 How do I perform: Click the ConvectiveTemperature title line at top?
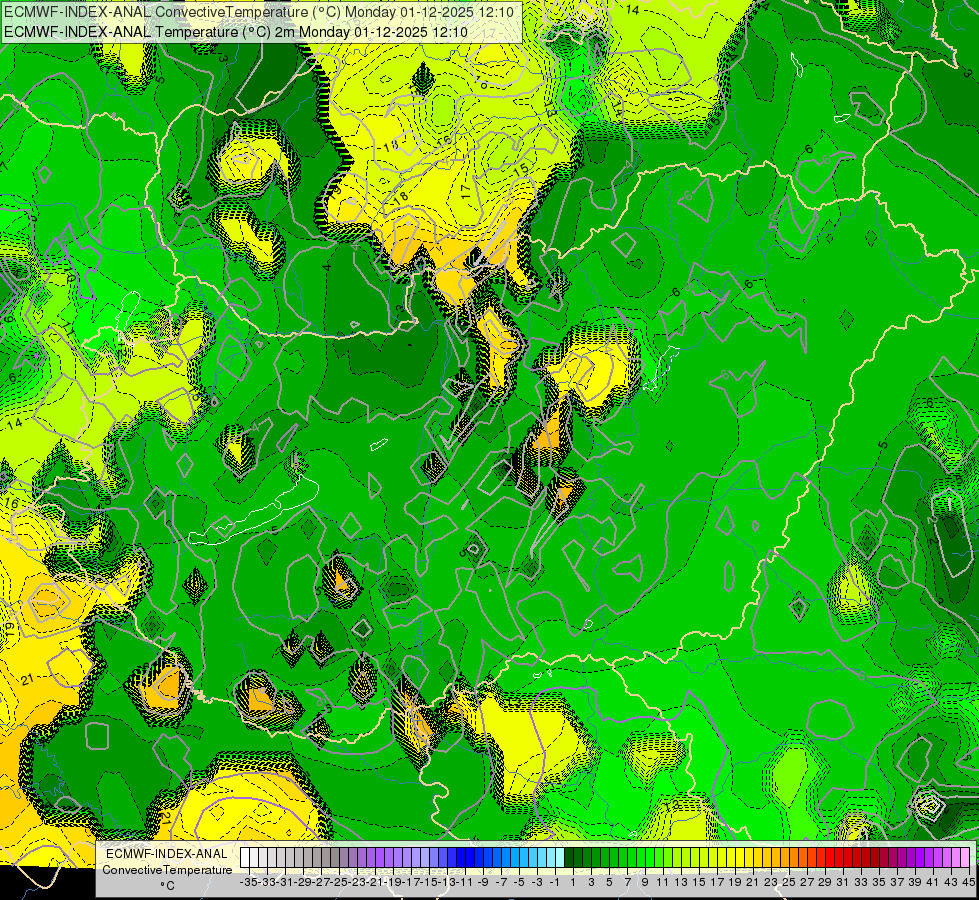(258, 12)
